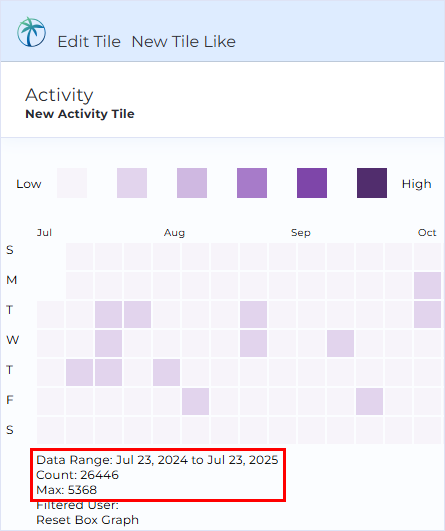Click the medium purple fourth legend swatch
This screenshot has height=531, width=445.
[x=252, y=183]
